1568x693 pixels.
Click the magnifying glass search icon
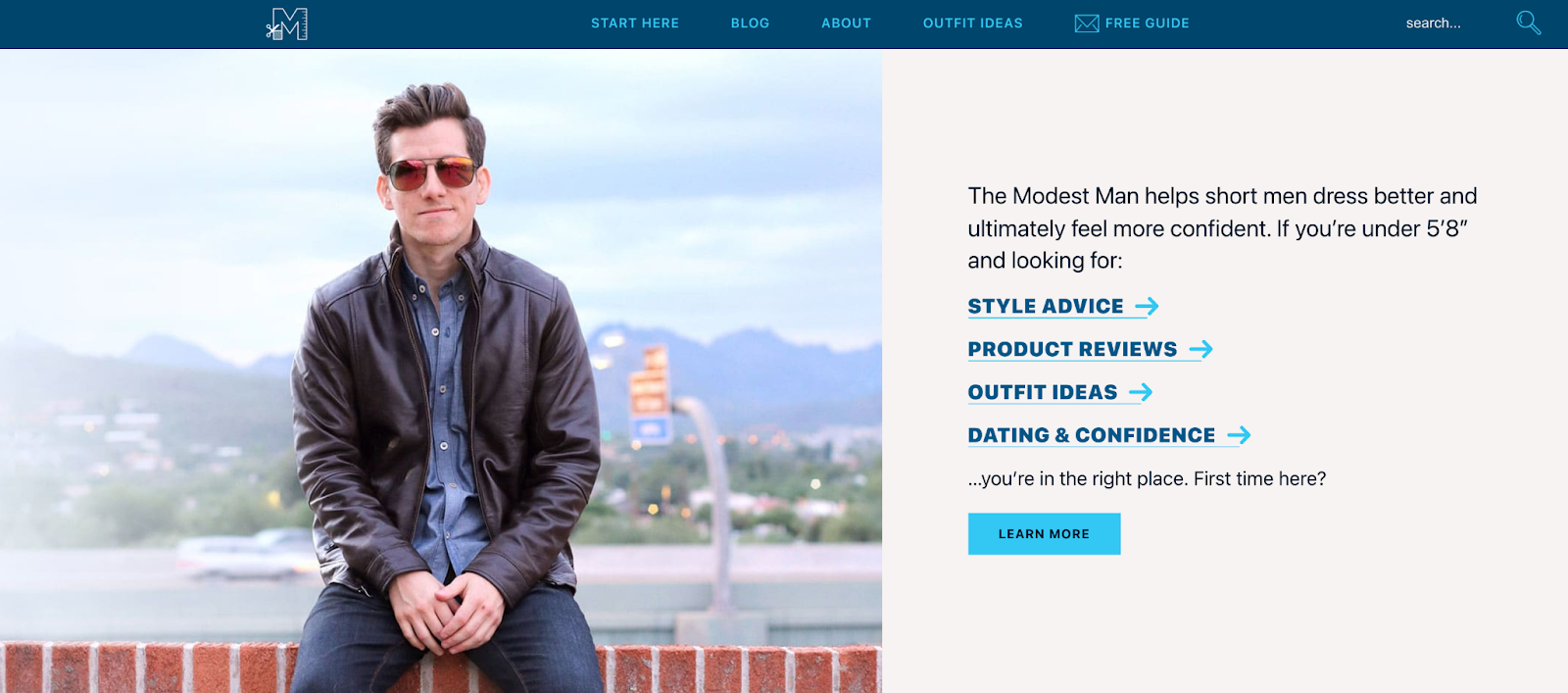coord(1529,23)
